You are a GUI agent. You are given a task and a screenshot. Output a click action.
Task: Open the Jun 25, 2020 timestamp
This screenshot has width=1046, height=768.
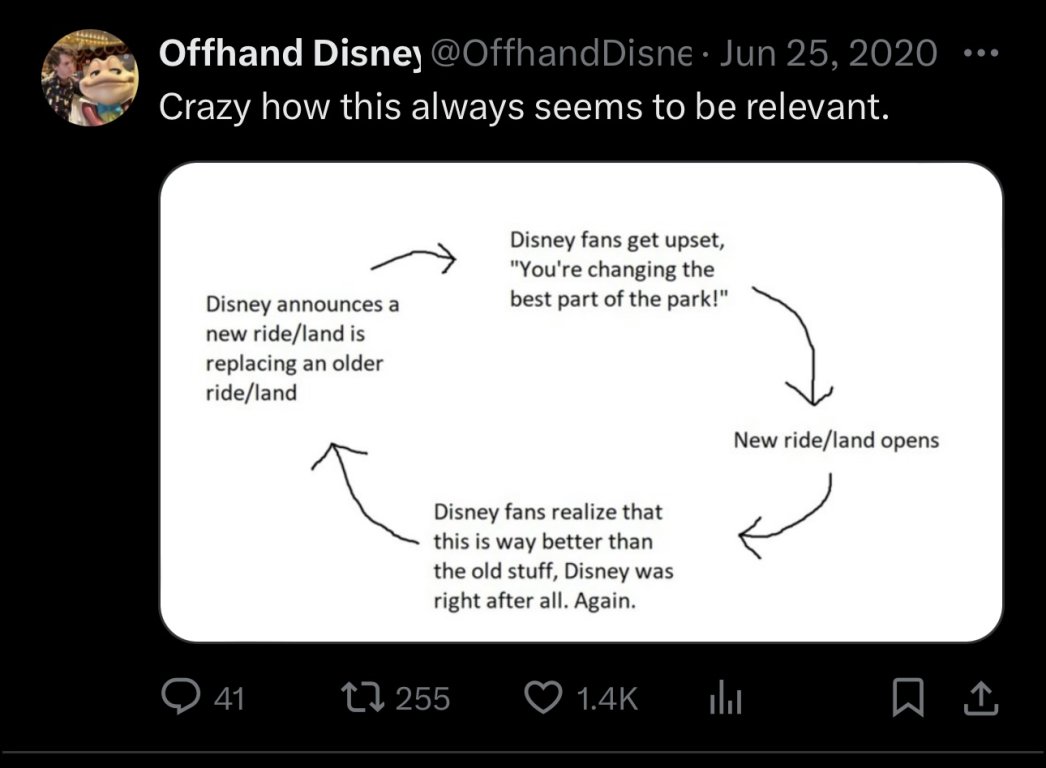click(829, 53)
